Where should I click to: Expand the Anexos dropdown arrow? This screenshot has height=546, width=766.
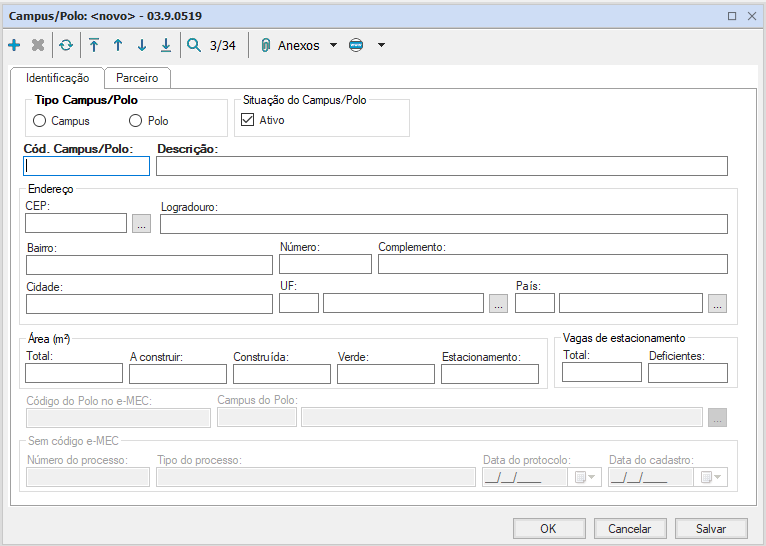333,45
